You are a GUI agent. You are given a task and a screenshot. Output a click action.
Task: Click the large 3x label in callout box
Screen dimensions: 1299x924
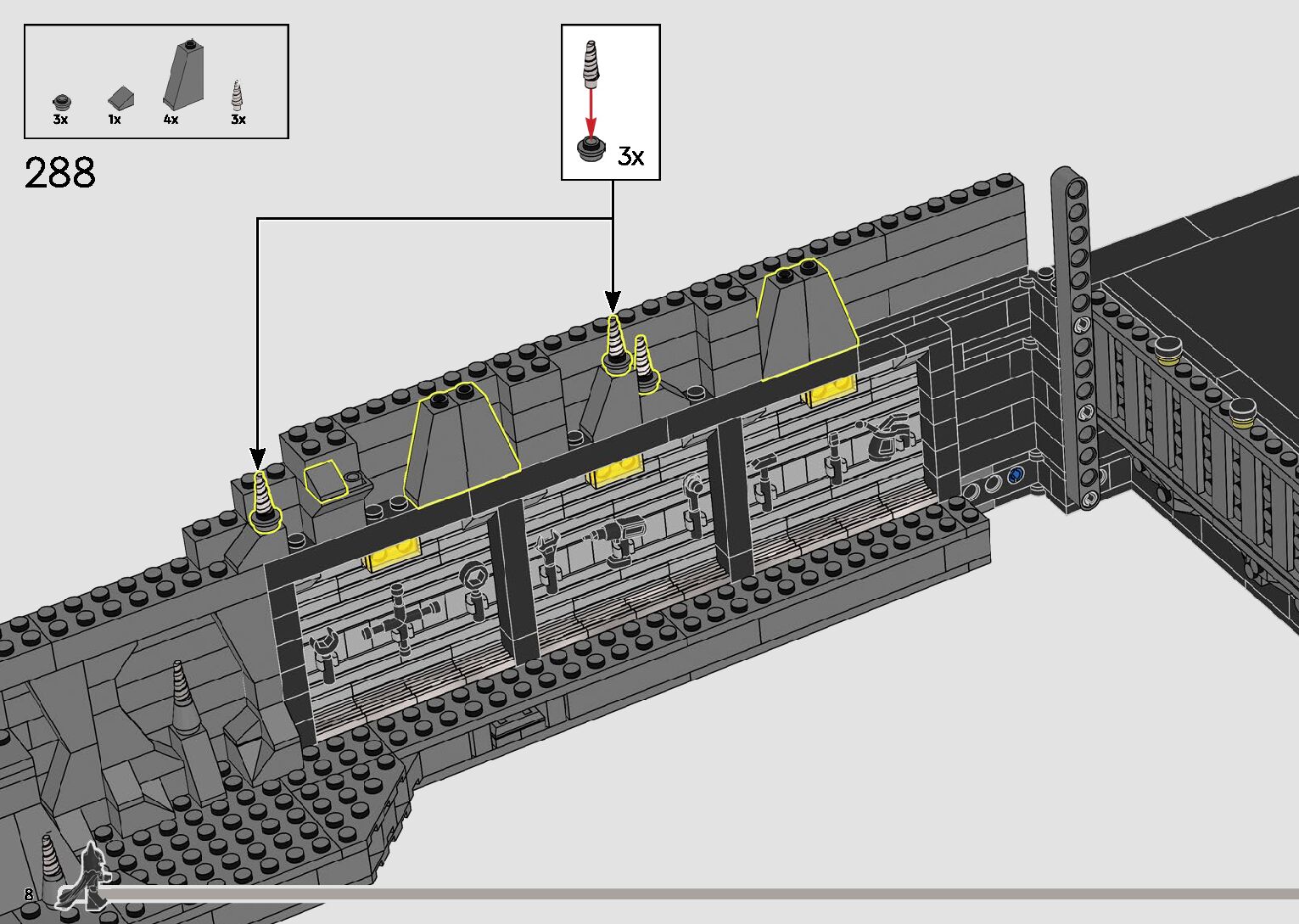pyautogui.click(x=630, y=156)
